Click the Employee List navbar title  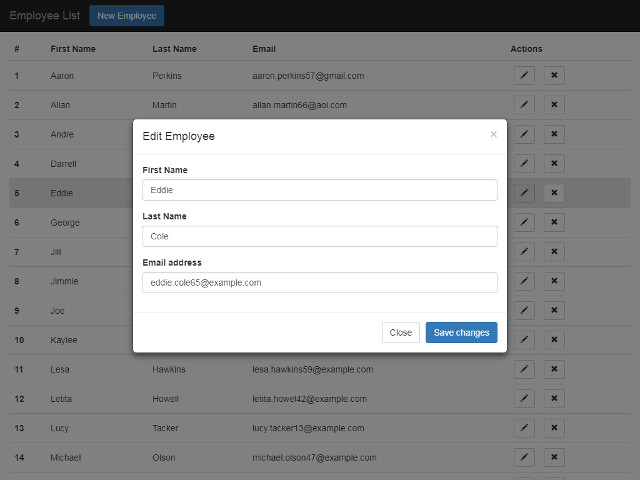(44, 16)
